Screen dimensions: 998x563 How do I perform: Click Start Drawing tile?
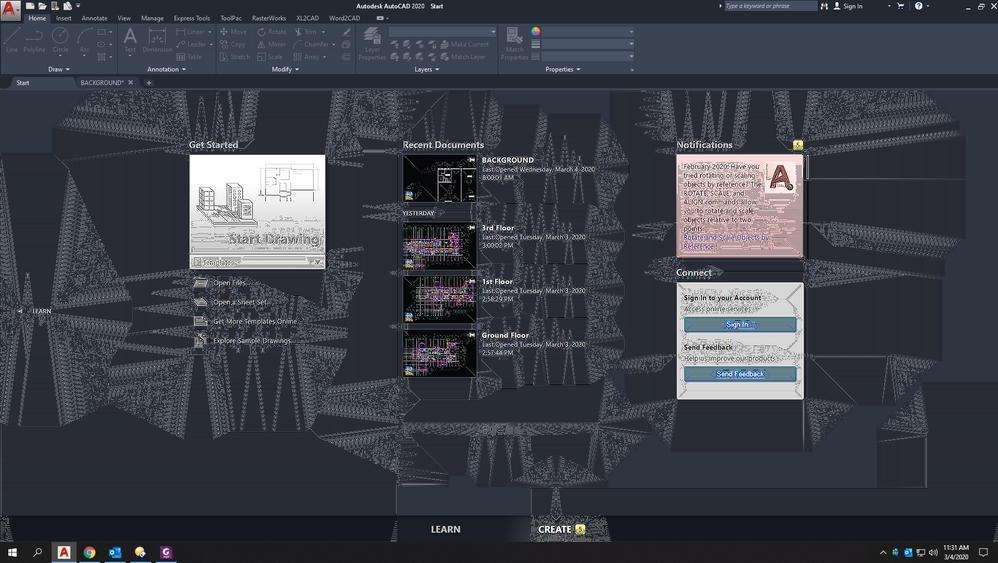tap(257, 205)
